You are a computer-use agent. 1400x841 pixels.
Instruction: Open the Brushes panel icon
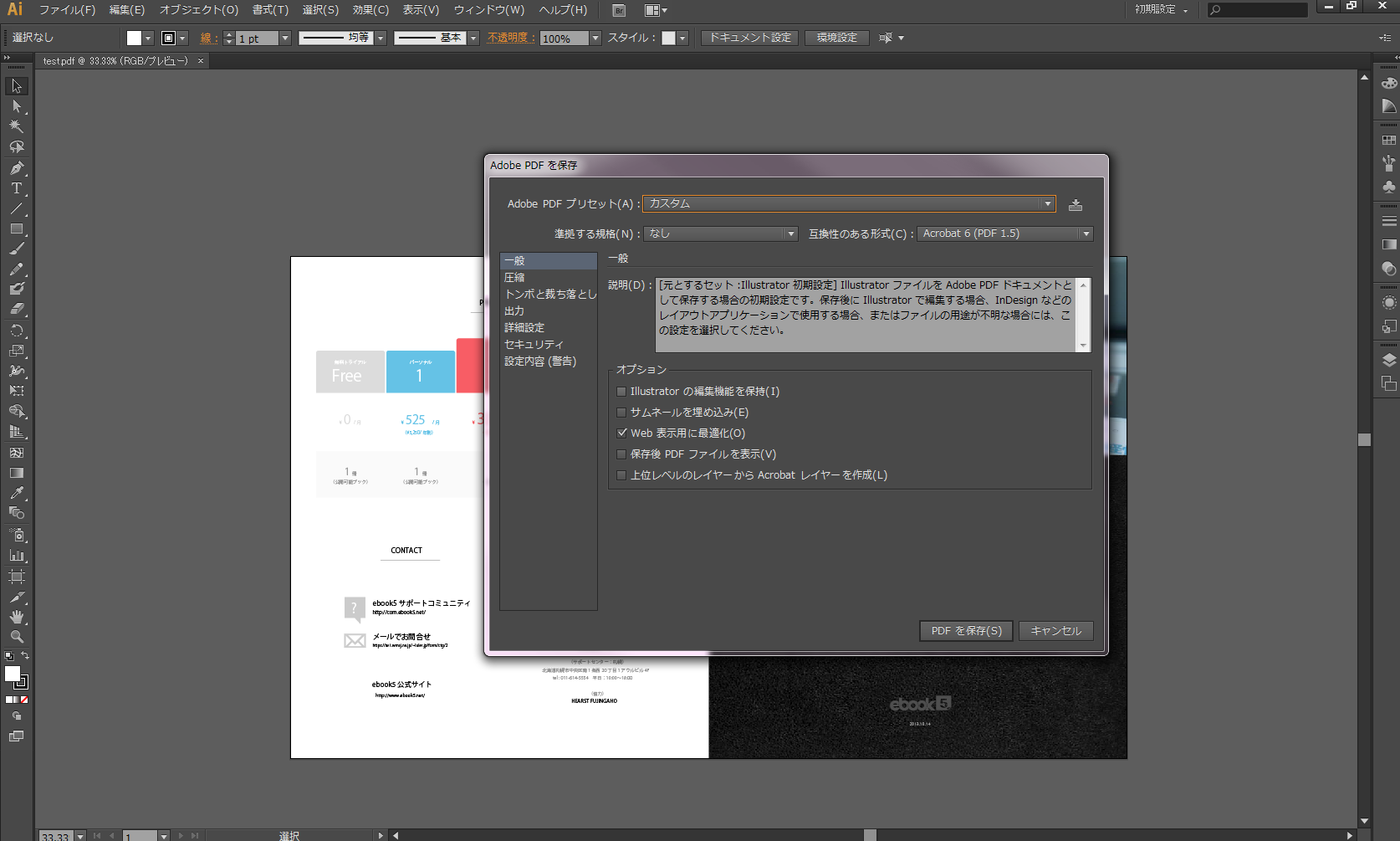point(1389,162)
